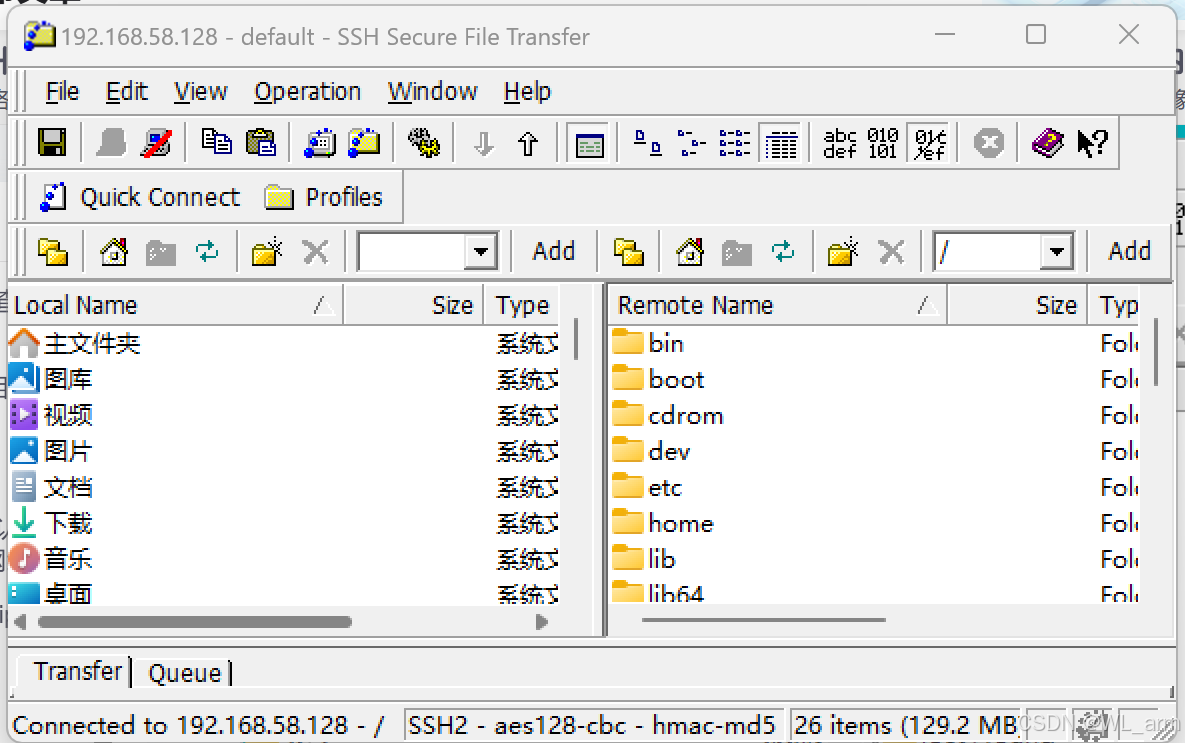The height and width of the screenshot is (743, 1185).
Task: Select Auto transfer mode icon
Action: (x=930, y=142)
